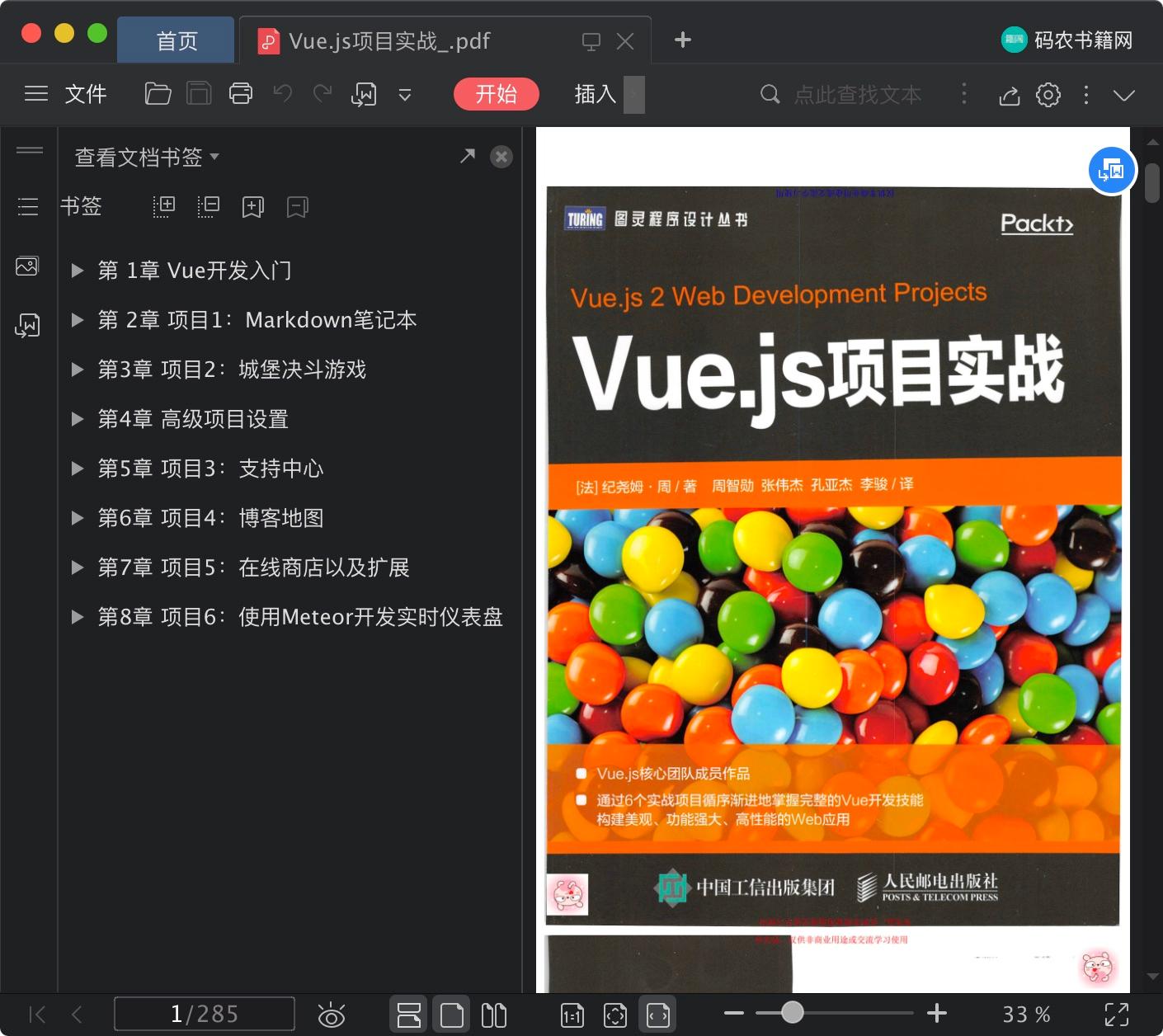Open a new tab with plus
Viewport: 1163px width, 1036px height.
click(x=683, y=40)
